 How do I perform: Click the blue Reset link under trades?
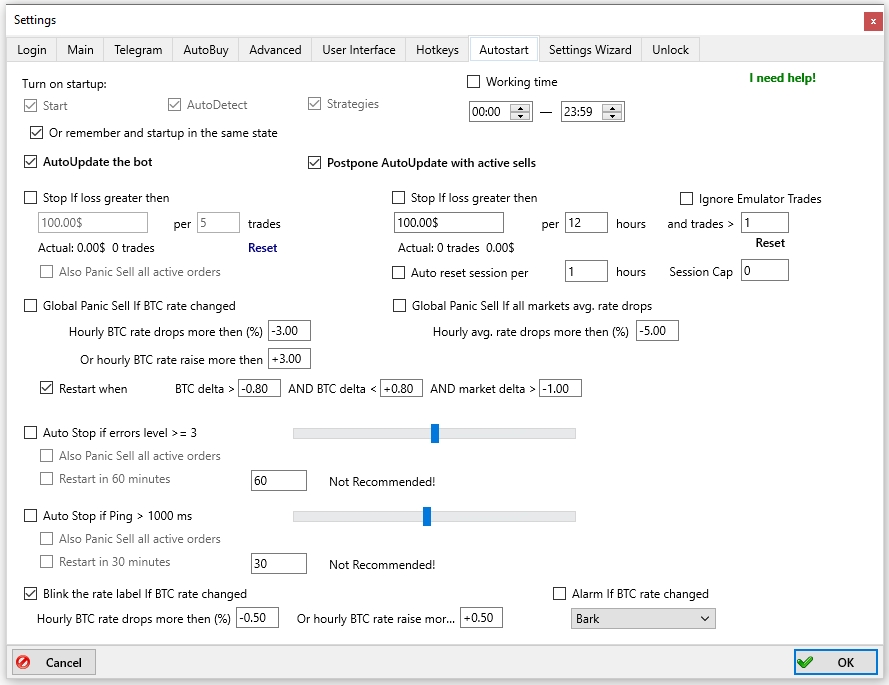[x=263, y=248]
